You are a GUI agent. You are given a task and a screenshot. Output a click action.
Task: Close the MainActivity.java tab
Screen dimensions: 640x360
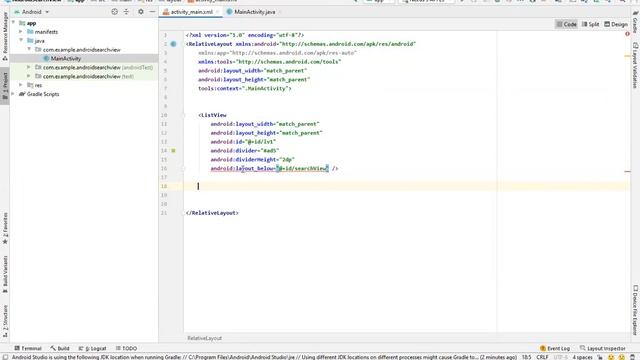[280, 12]
